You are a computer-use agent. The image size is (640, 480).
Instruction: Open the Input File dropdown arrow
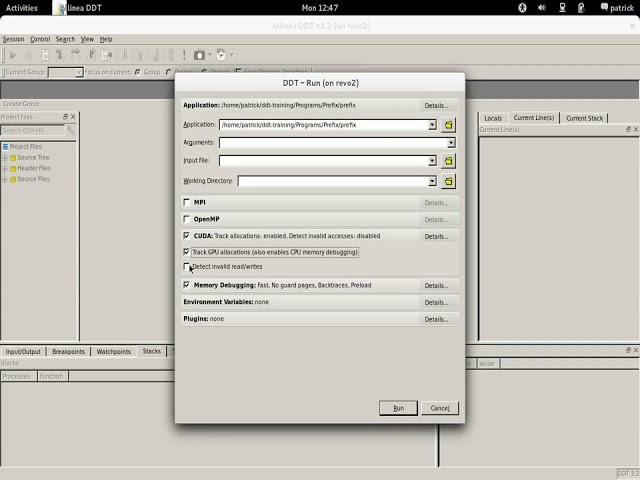click(432, 161)
